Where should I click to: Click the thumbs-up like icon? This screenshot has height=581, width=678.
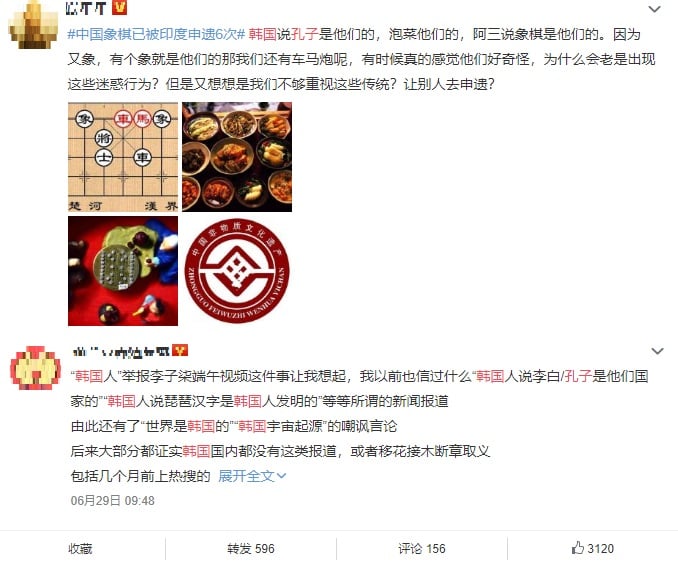click(x=578, y=548)
